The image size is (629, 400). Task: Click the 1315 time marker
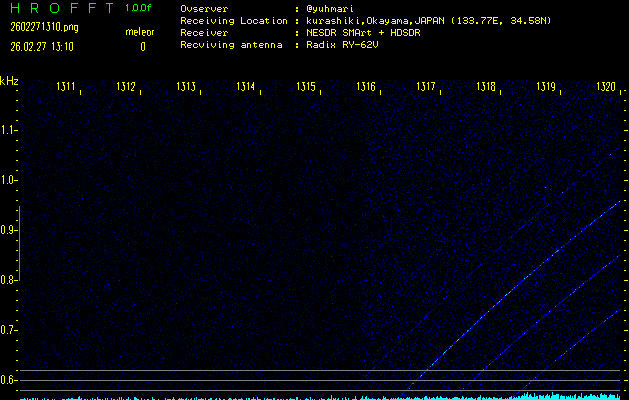pyautogui.click(x=306, y=88)
